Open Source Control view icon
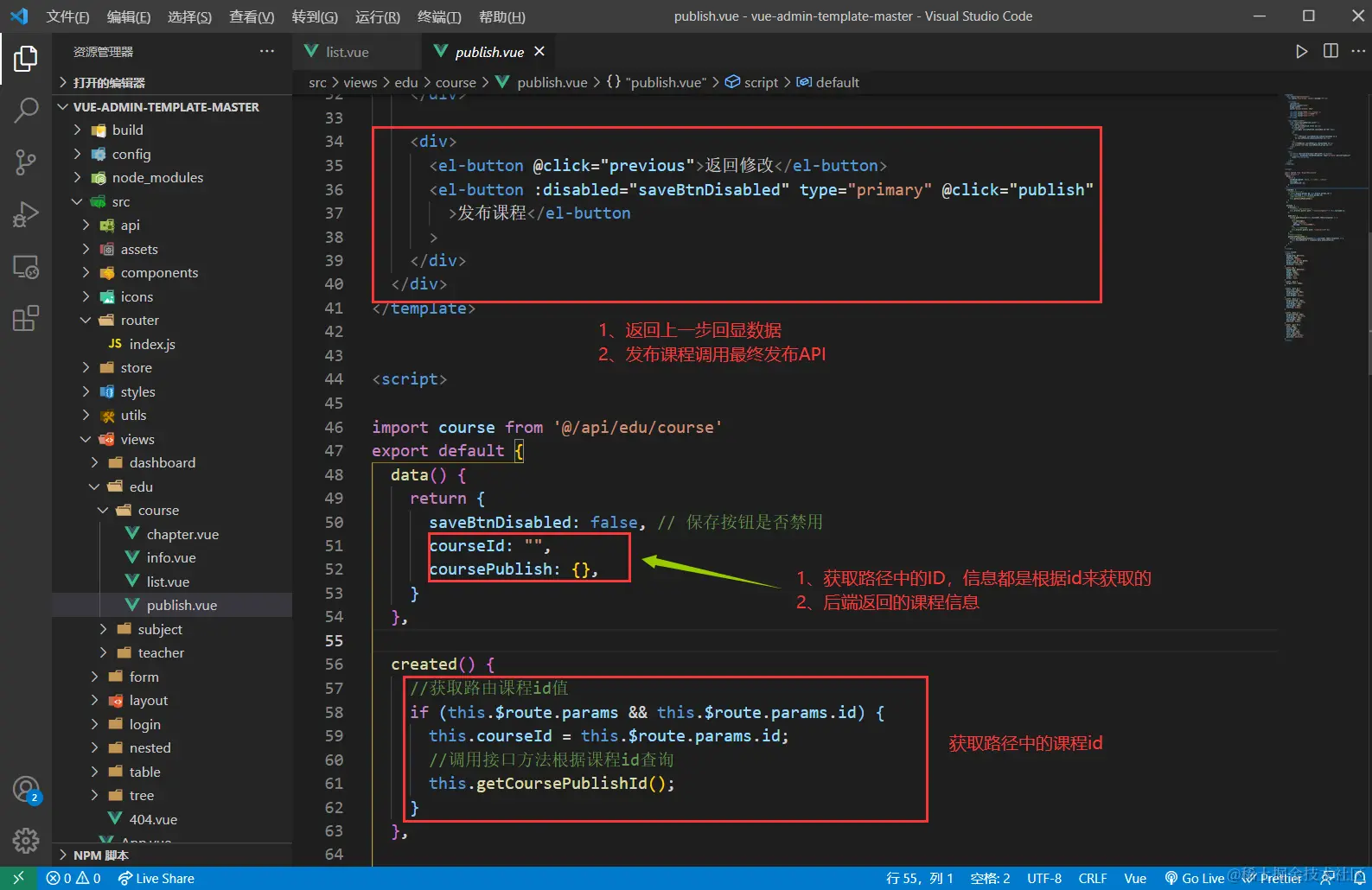Viewport: 1372px width, 890px height. click(26, 162)
